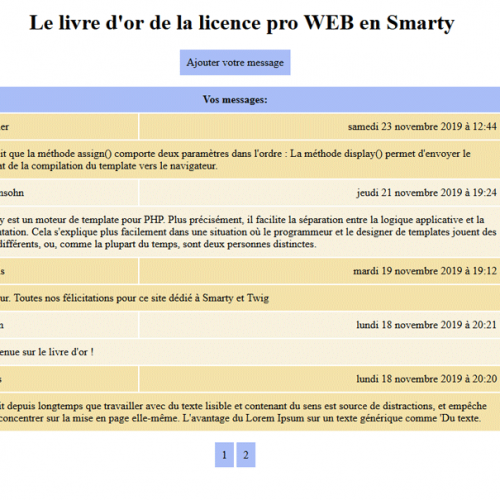Click the message about 'moteur de template pour PHP'

(x=248, y=232)
